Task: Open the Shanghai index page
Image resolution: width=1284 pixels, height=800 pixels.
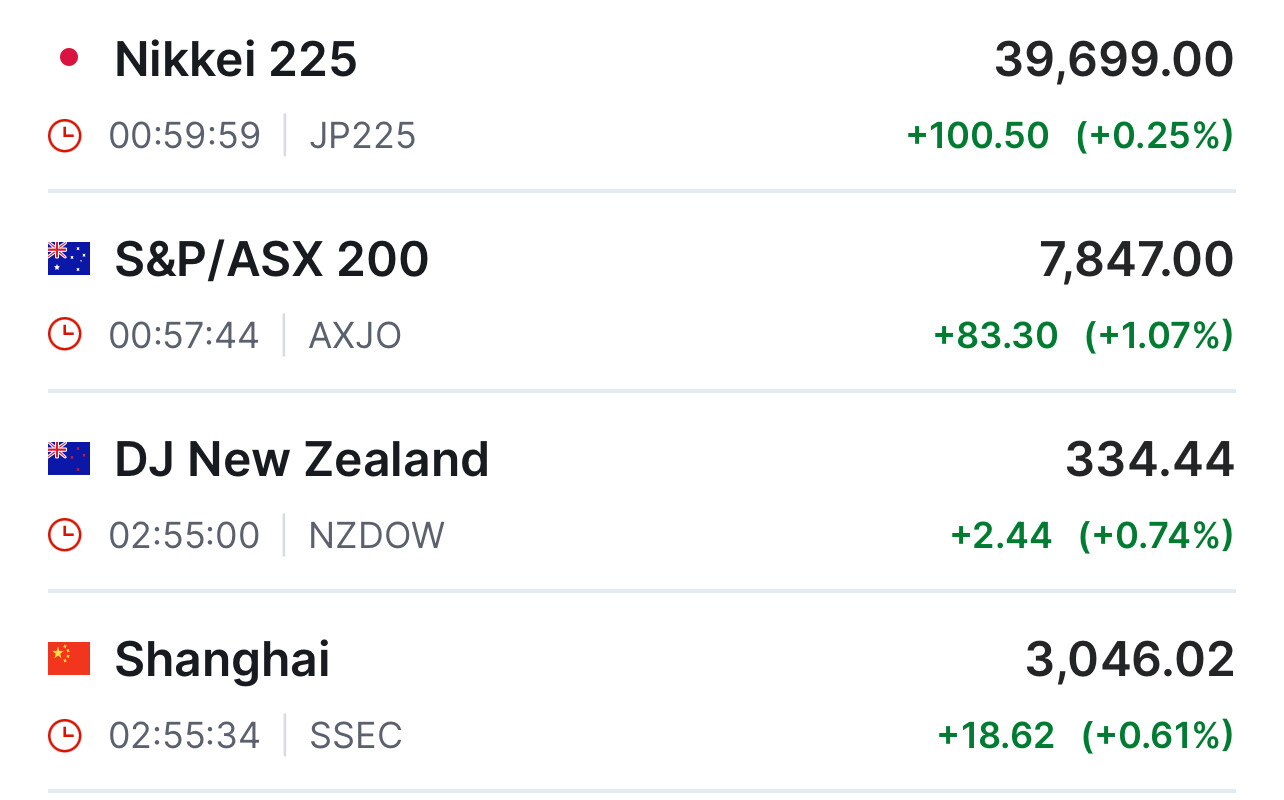Action: (222, 660)
